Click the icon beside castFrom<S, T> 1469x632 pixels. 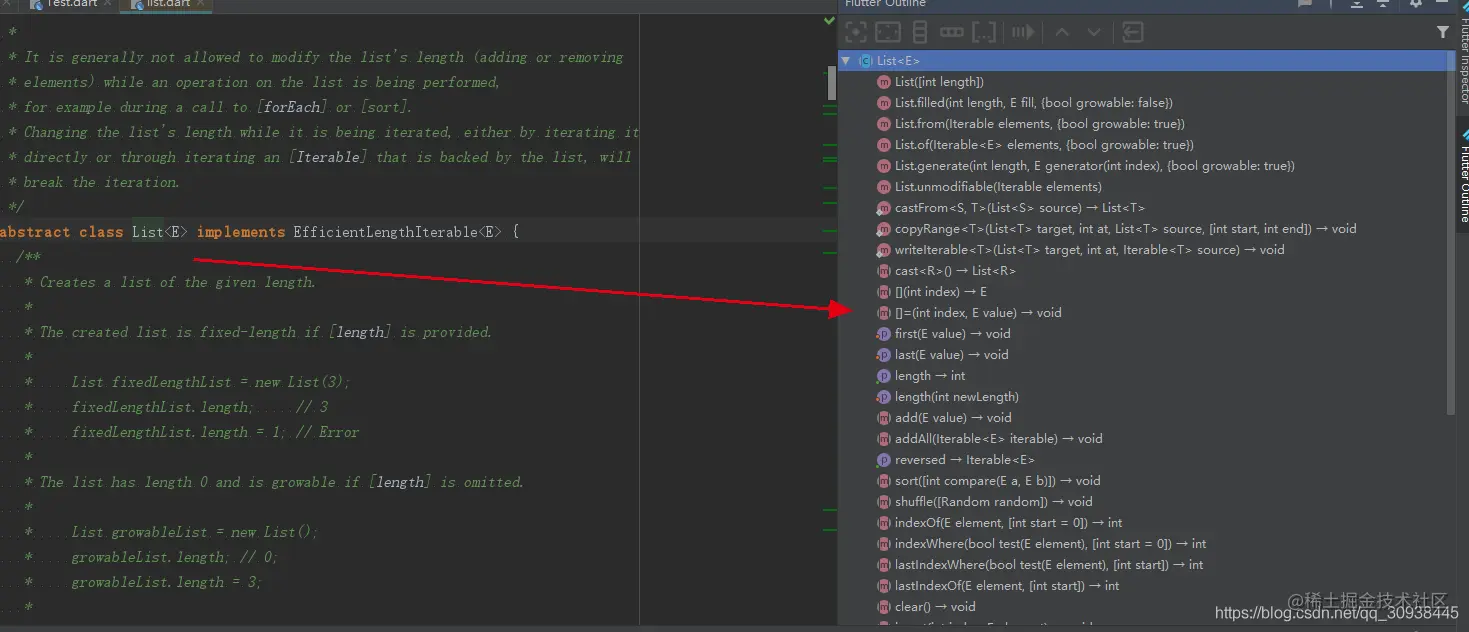[884, 208]
